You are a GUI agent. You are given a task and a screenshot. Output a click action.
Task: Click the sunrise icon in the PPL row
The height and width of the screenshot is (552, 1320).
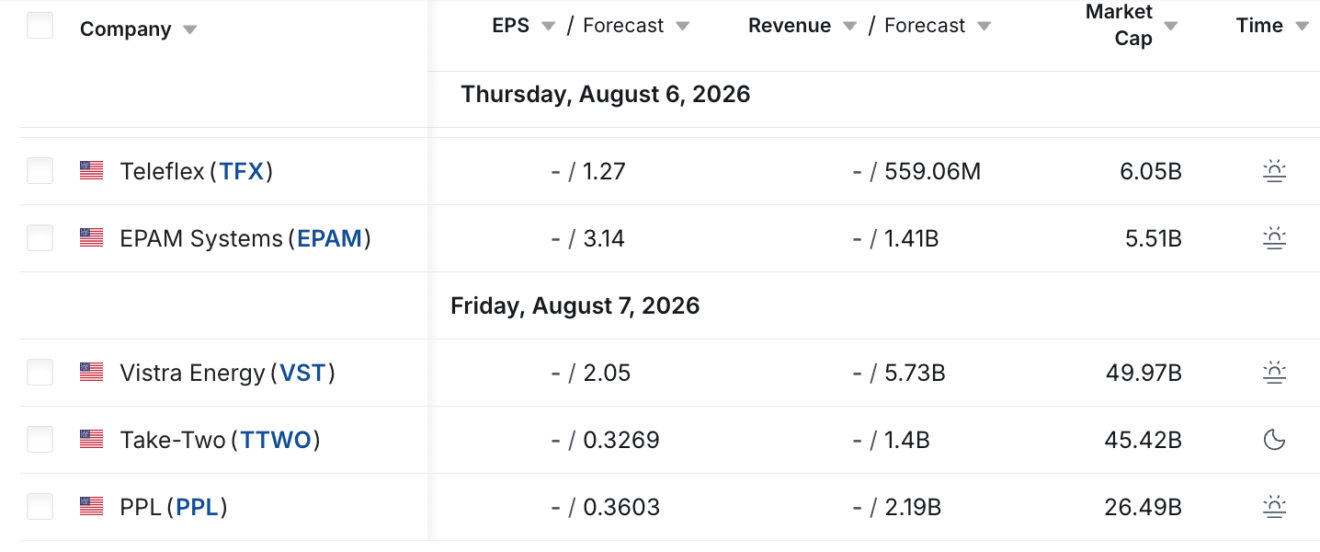click(1274, 507)
